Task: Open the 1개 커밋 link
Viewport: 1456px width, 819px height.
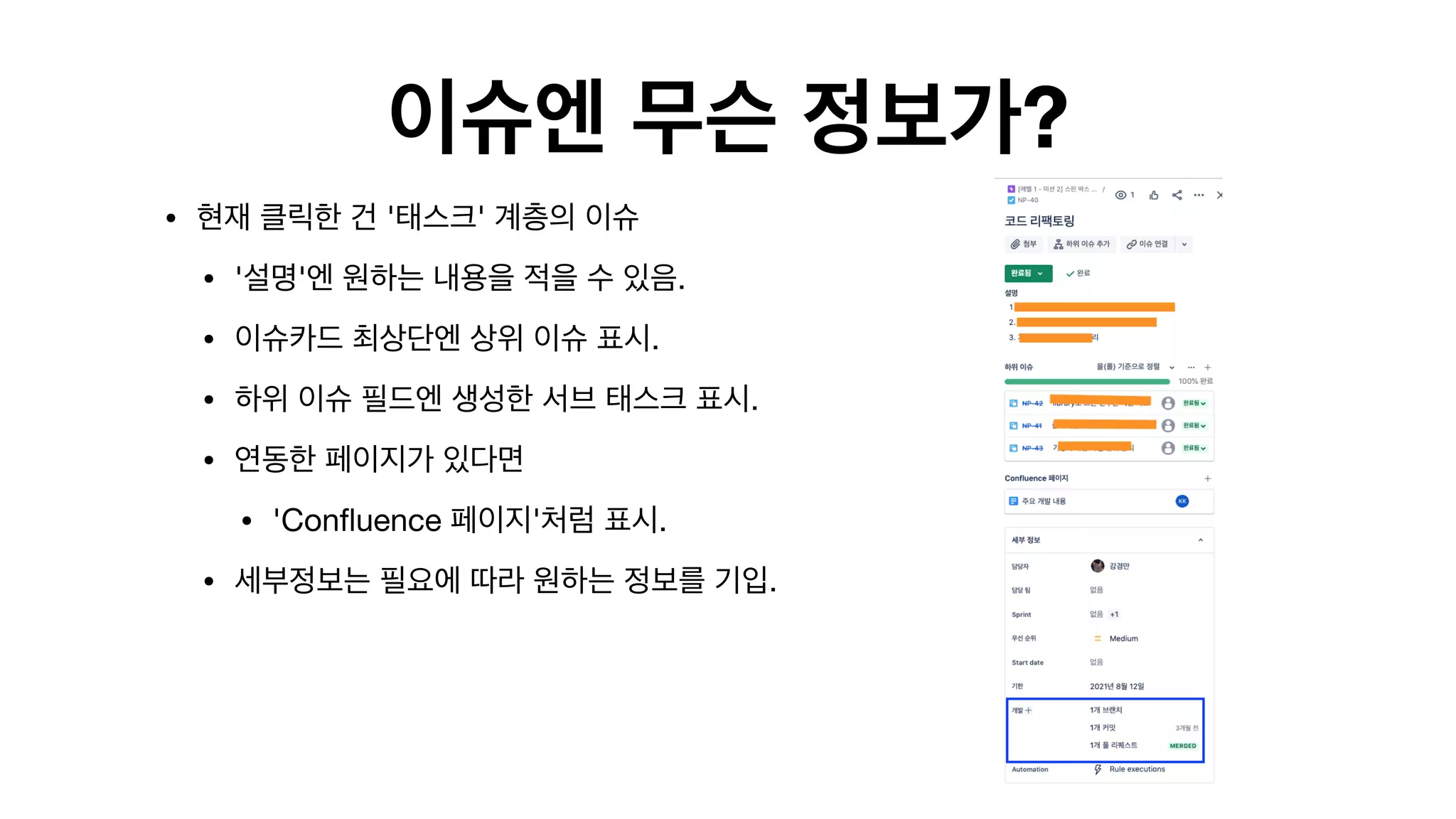Action: [x=1102, y=728]
